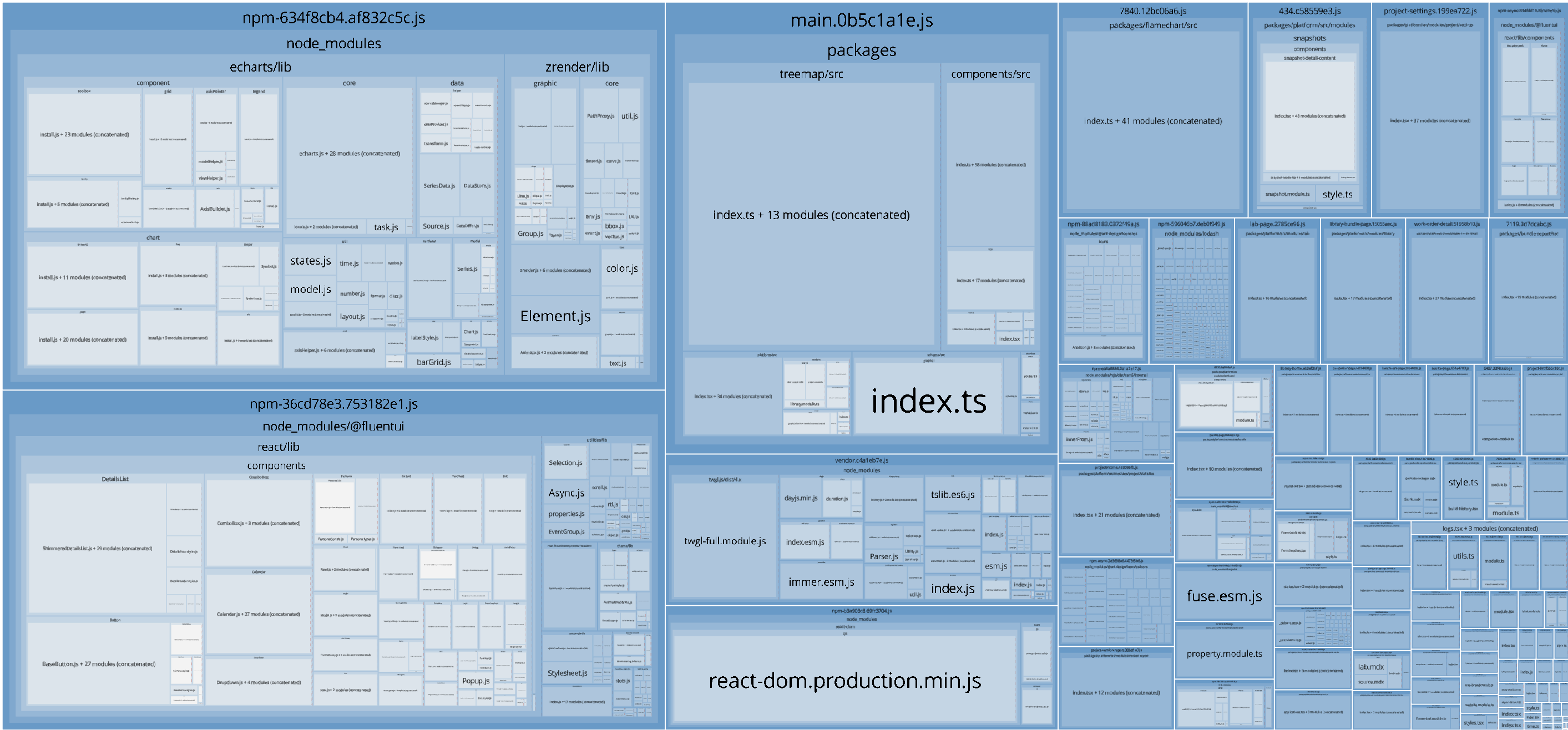The image size is (1568, 730).
Task: Open the react-dom.production.min.js block
Action: click(x=844, y=680)
